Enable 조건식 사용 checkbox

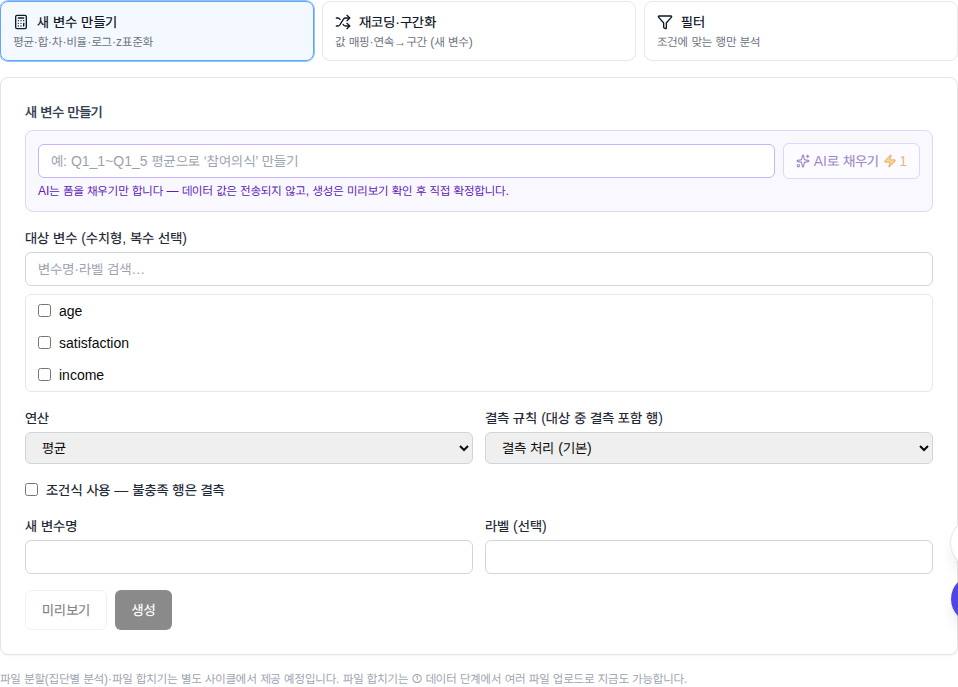point(32,489)
